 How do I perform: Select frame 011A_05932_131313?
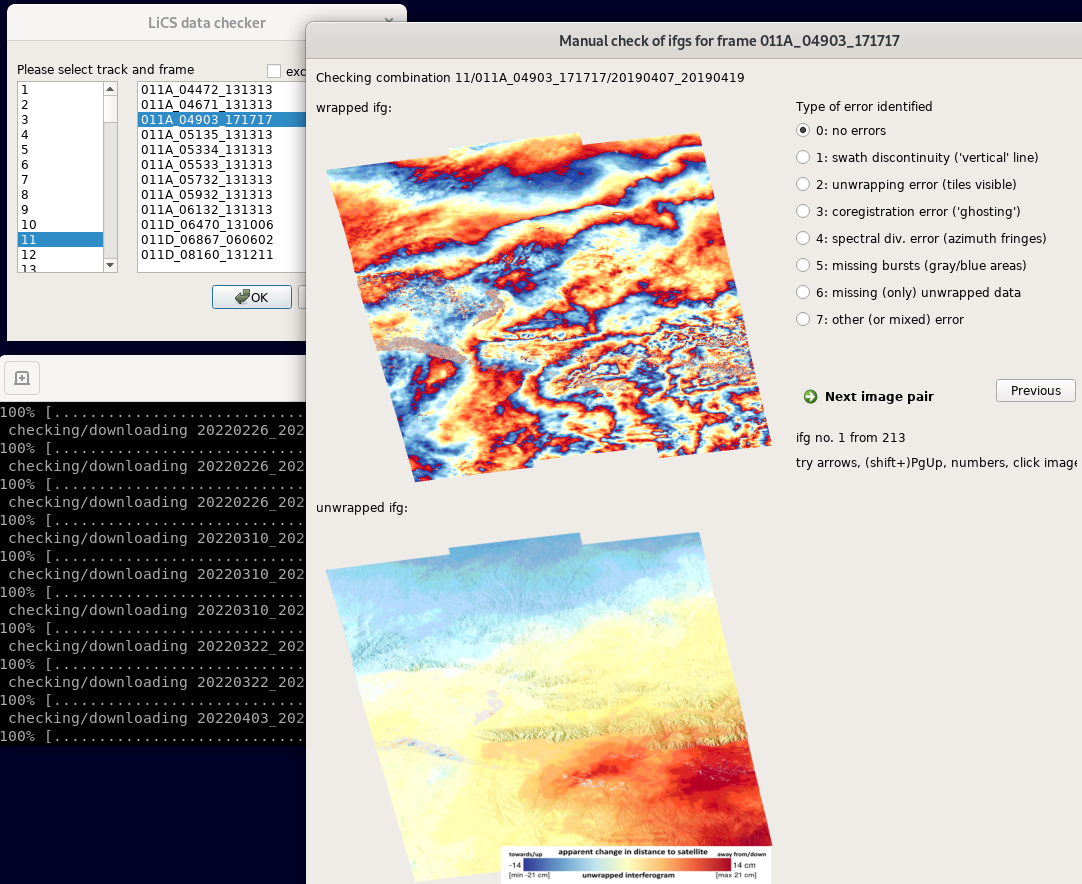(x=222, y=195)
